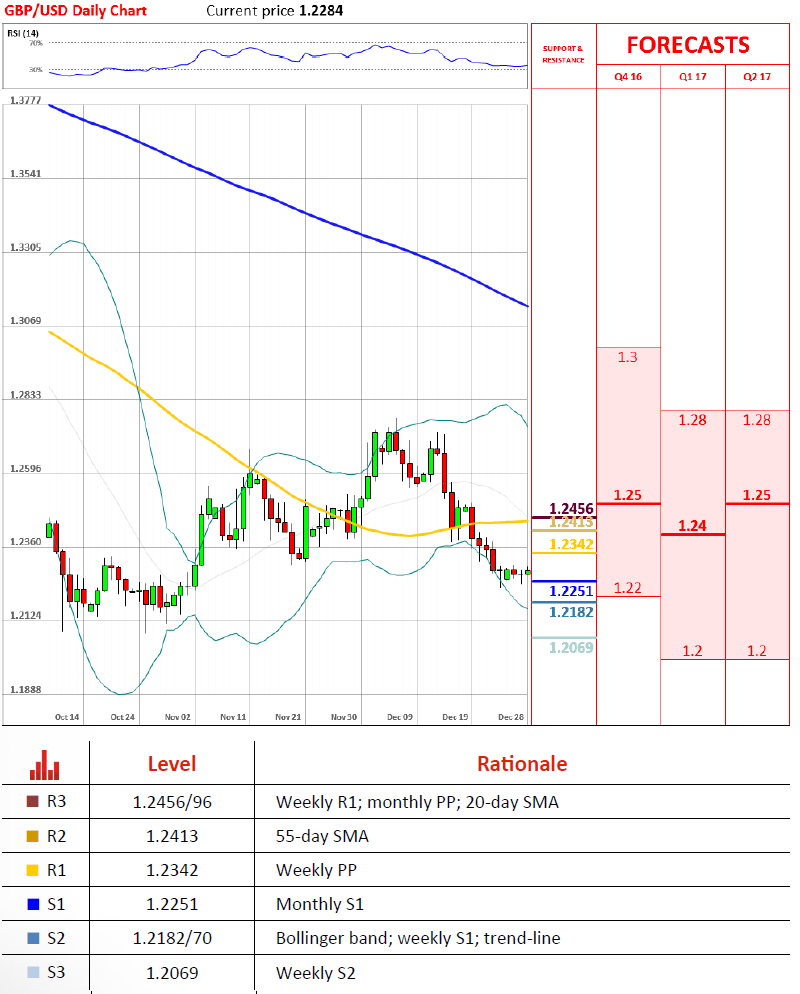
Task: Click the 1.28 value in Q1 17 column
Action: pyautogui.click(x=692, y=420)
